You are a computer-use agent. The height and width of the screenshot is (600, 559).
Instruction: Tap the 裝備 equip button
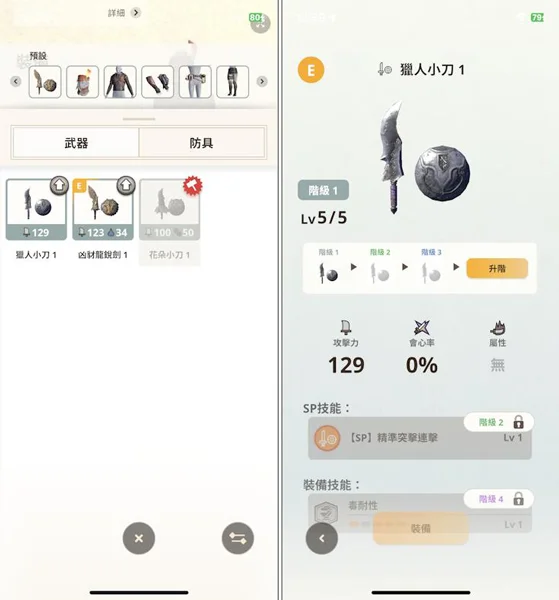pyautogui.click(x=421, y=528)
